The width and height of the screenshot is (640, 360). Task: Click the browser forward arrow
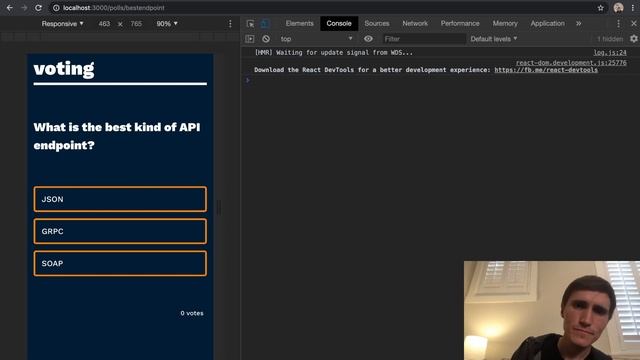(24, 8)
